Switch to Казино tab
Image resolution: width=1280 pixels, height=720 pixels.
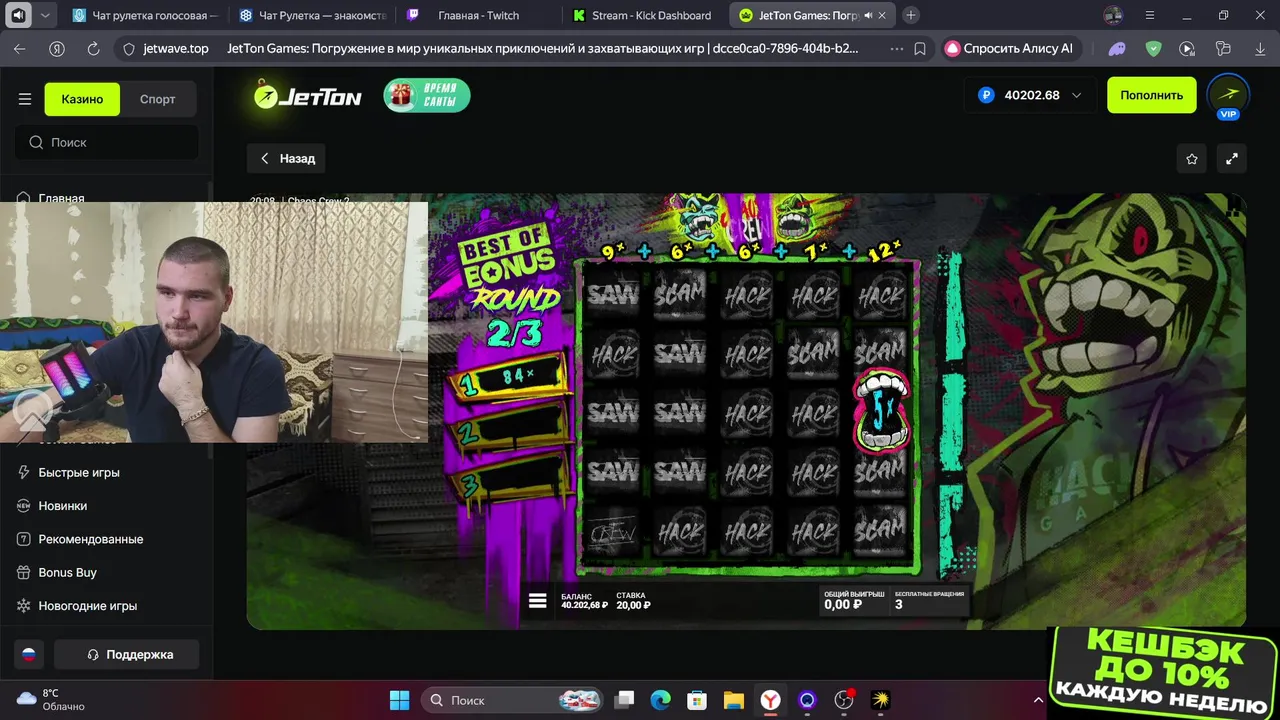point(82,99)
